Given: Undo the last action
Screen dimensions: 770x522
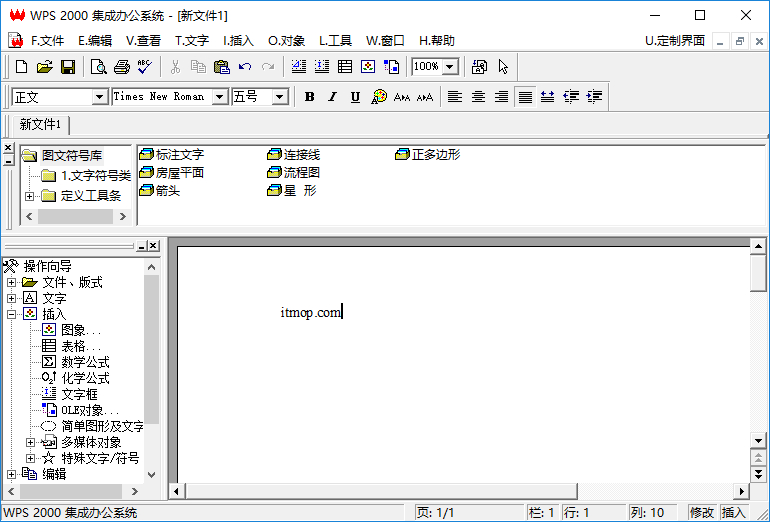Looking at the screenshot, I should click(245, 66).
